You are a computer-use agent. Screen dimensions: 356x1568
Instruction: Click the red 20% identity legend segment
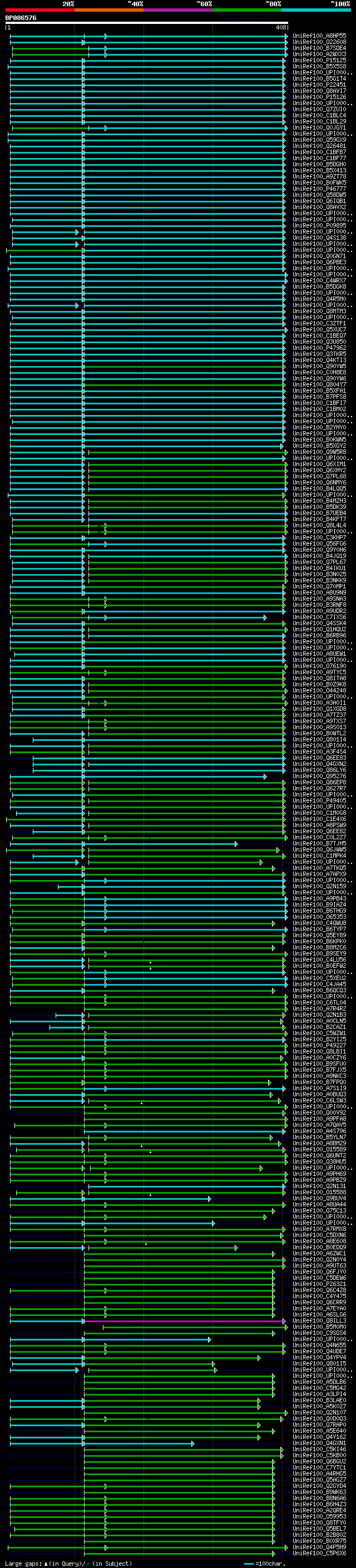point(39,10)
